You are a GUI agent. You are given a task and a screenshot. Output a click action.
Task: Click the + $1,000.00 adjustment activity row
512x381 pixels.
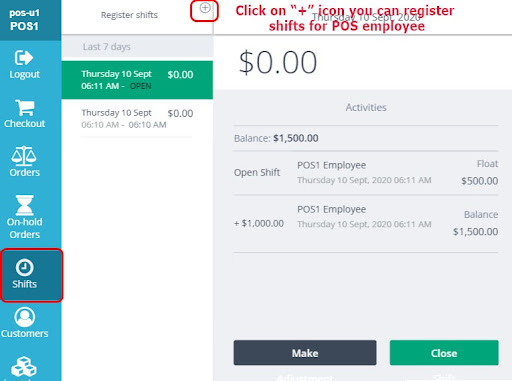coord(366,223)
